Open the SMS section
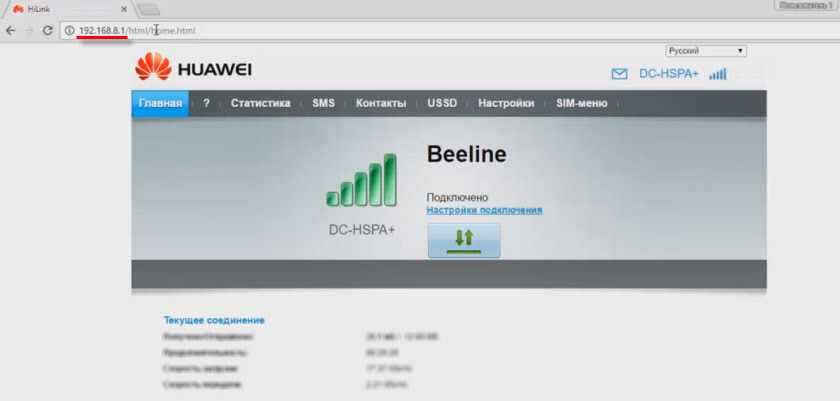 [x=323, y=103]
